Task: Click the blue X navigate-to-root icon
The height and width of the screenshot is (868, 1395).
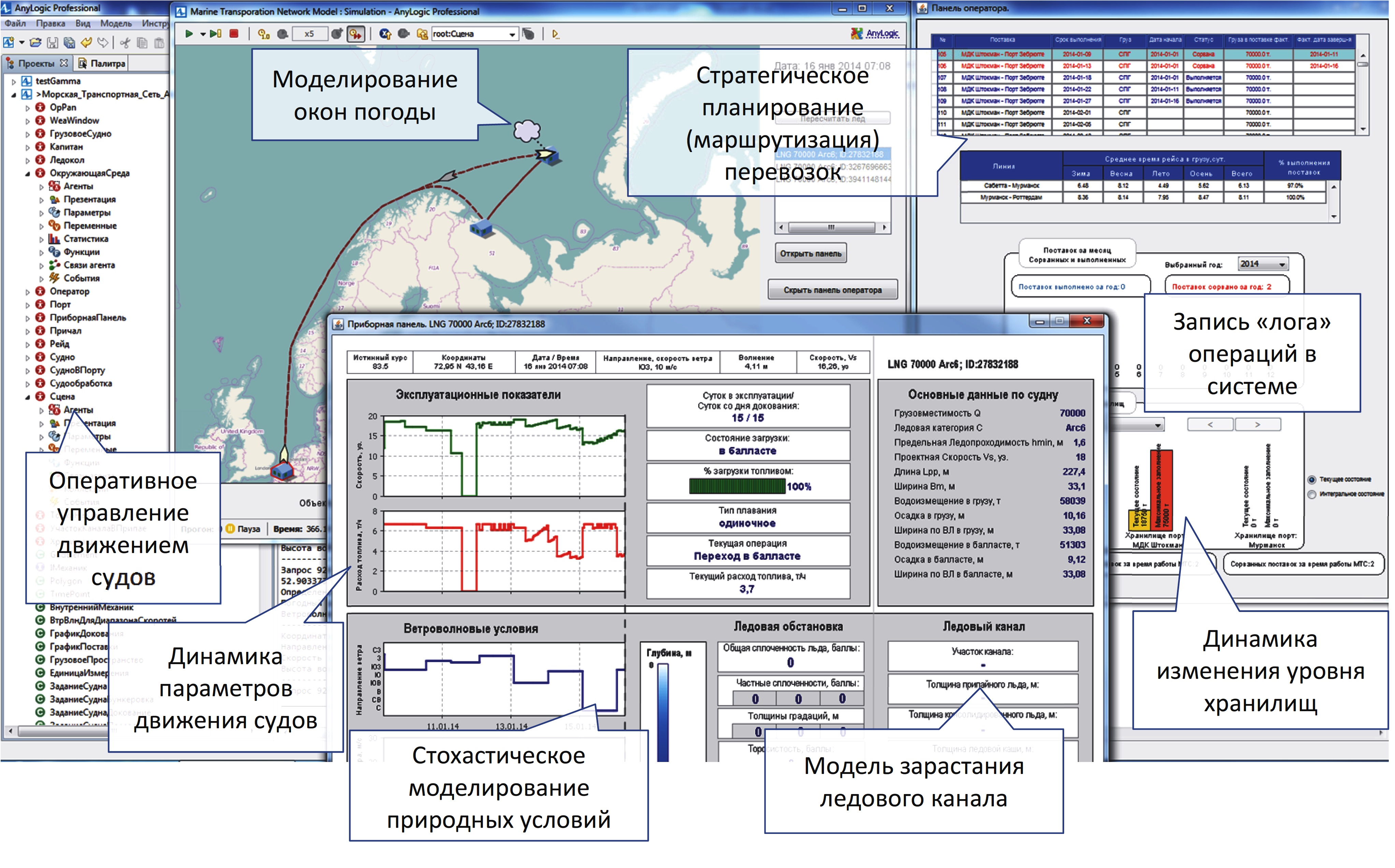Action: (x=385, y=34)
